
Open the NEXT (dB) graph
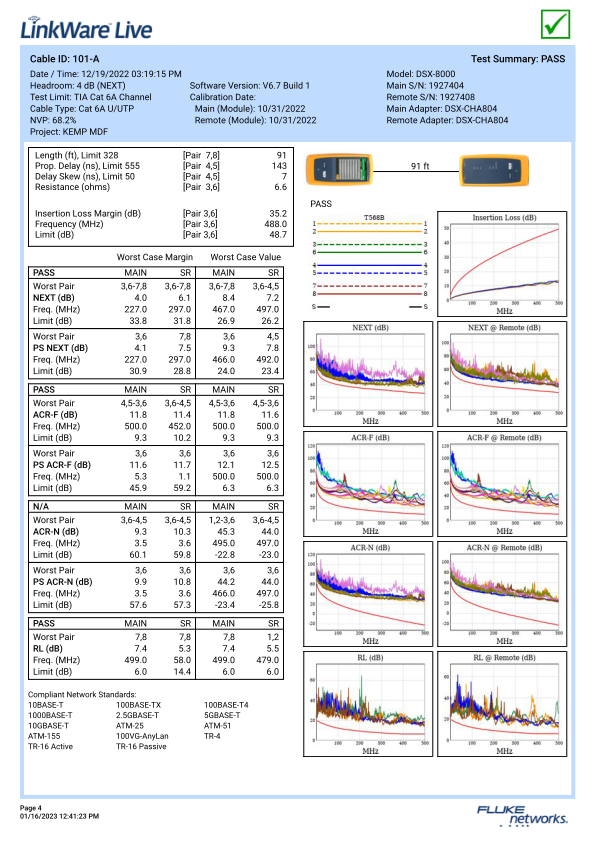click(x=368, y=374)
